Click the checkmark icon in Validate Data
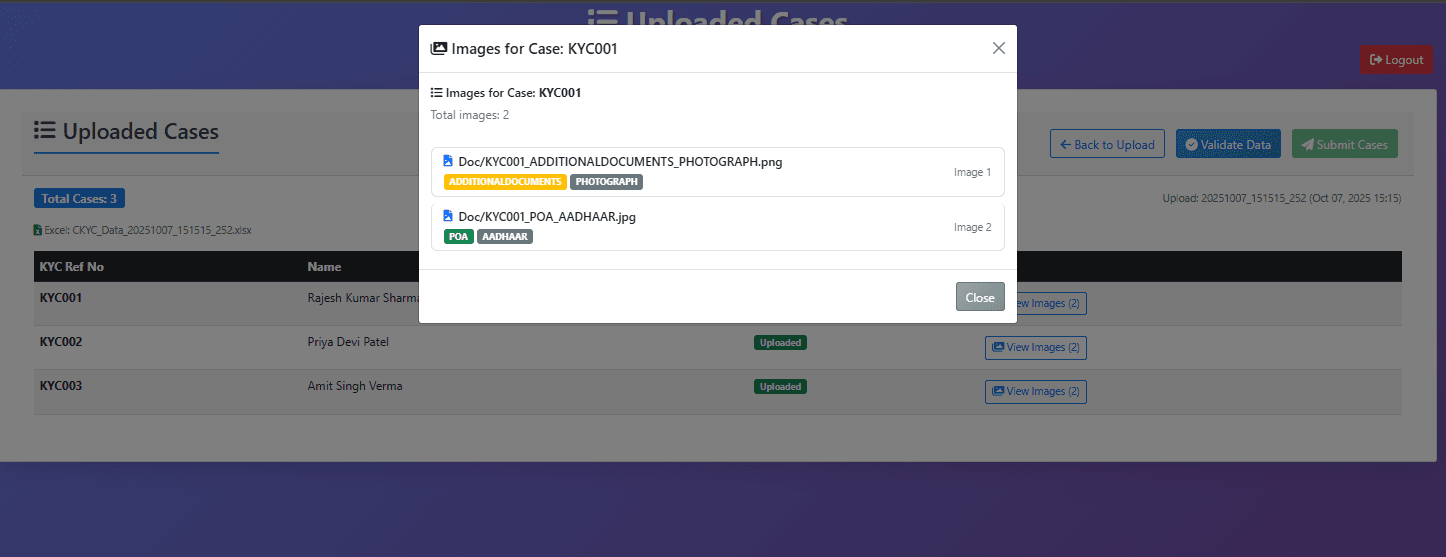The image size is (1446, 557). point(1191,145)
